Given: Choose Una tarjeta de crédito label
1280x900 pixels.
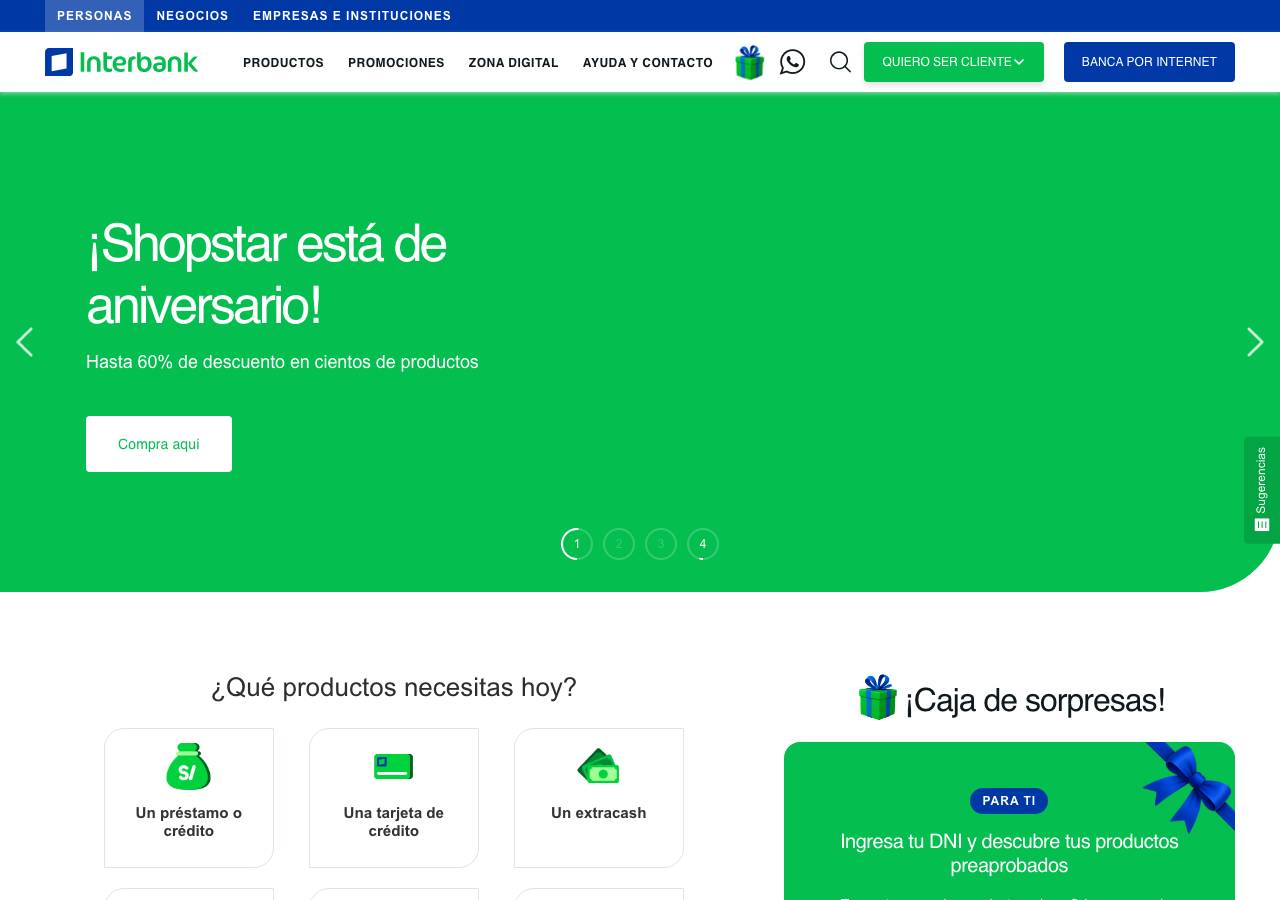Looking at the screenshot, I should (x=394, y=822).
